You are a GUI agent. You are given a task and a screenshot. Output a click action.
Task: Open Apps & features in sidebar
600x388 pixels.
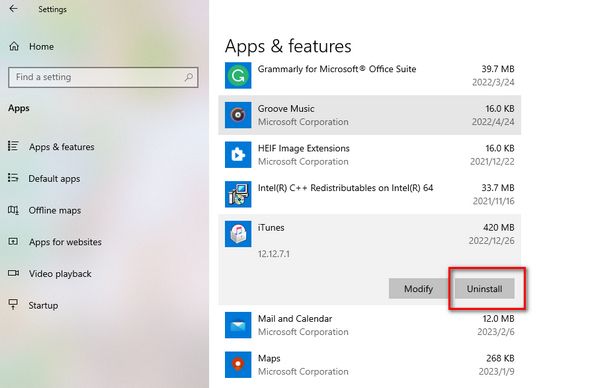[62, 147]
